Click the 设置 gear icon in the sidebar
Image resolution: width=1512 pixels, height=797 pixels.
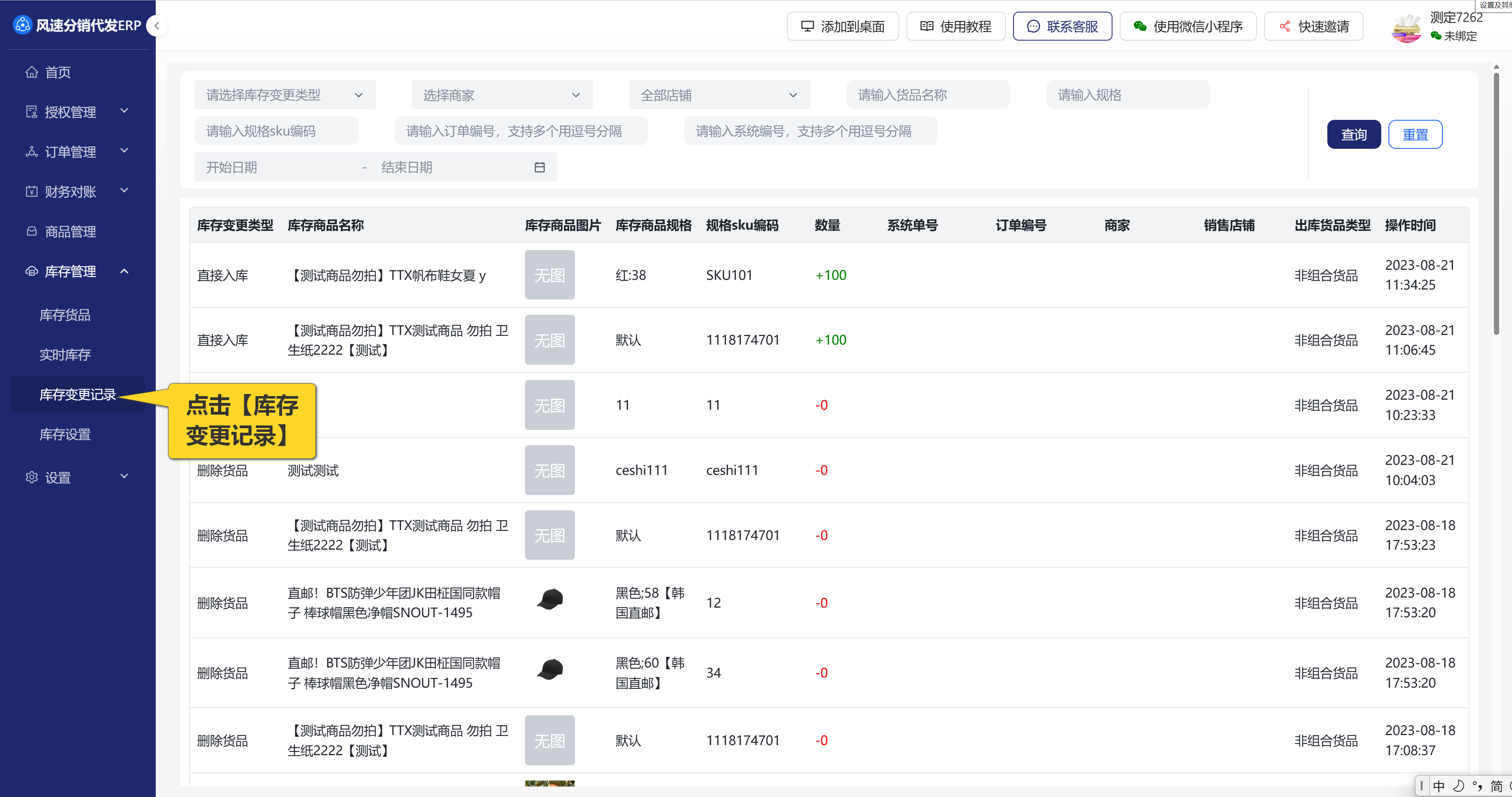click(x=32, y=477)
